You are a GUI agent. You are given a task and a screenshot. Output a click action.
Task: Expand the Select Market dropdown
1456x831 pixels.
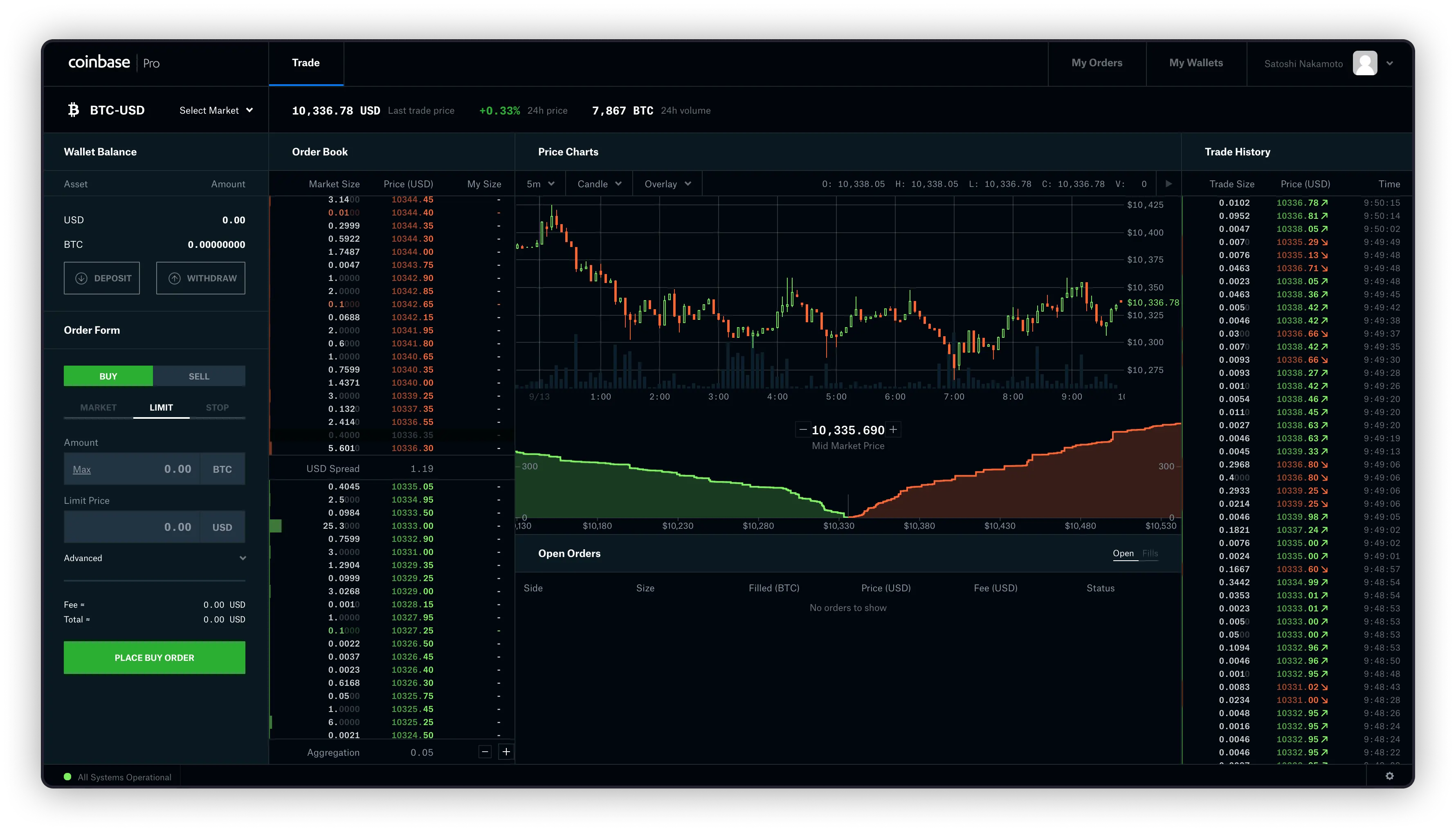point(214,111)
